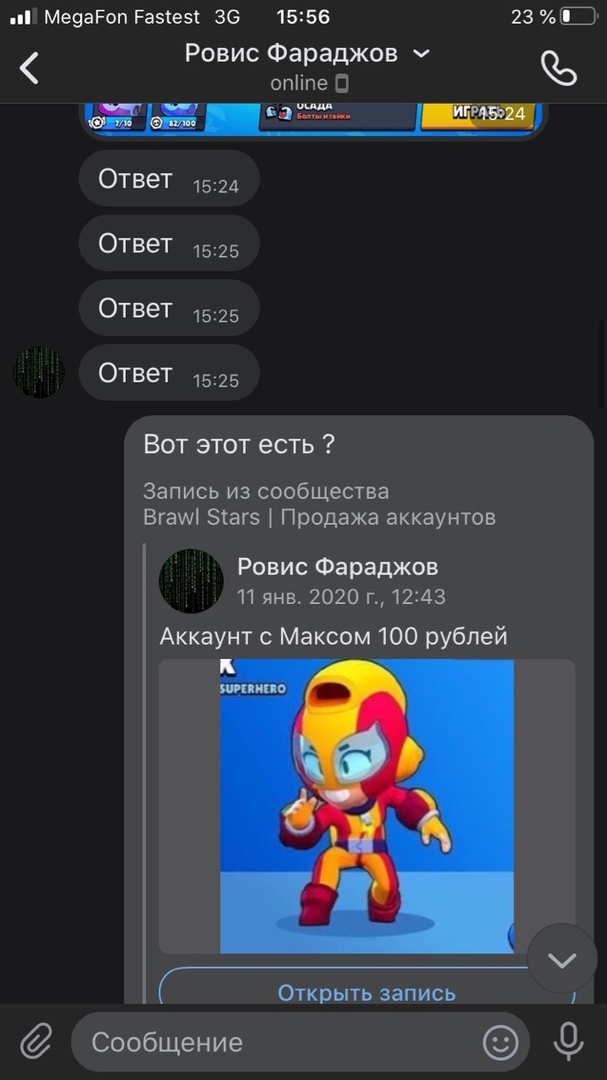Image resolution: width=607 pixels, height=1080 pixels.
Task: Tap the microphone voice message icon
Action: point(568,1041)
